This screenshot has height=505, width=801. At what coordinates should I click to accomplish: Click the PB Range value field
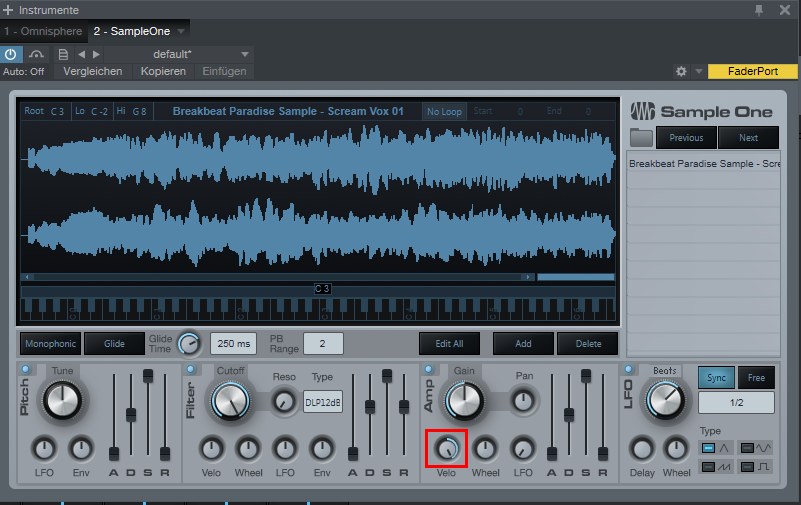pos(323,344)
